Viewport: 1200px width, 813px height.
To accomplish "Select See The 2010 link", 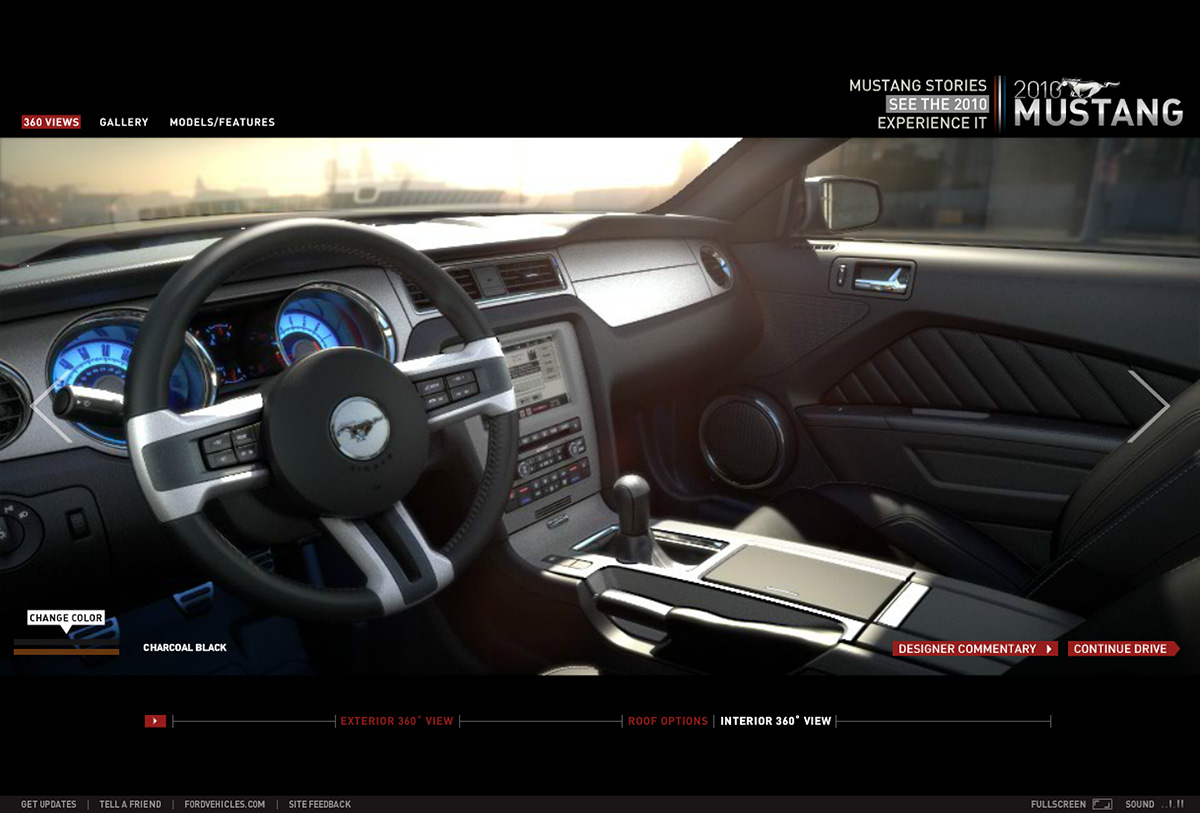I will click(938, 104).
